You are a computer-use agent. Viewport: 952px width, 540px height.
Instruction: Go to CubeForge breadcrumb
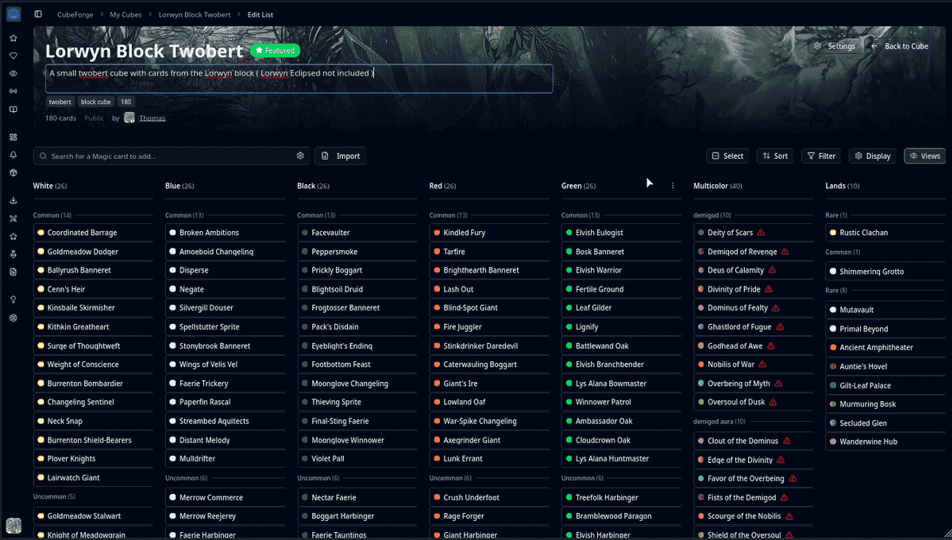point(75,15)
